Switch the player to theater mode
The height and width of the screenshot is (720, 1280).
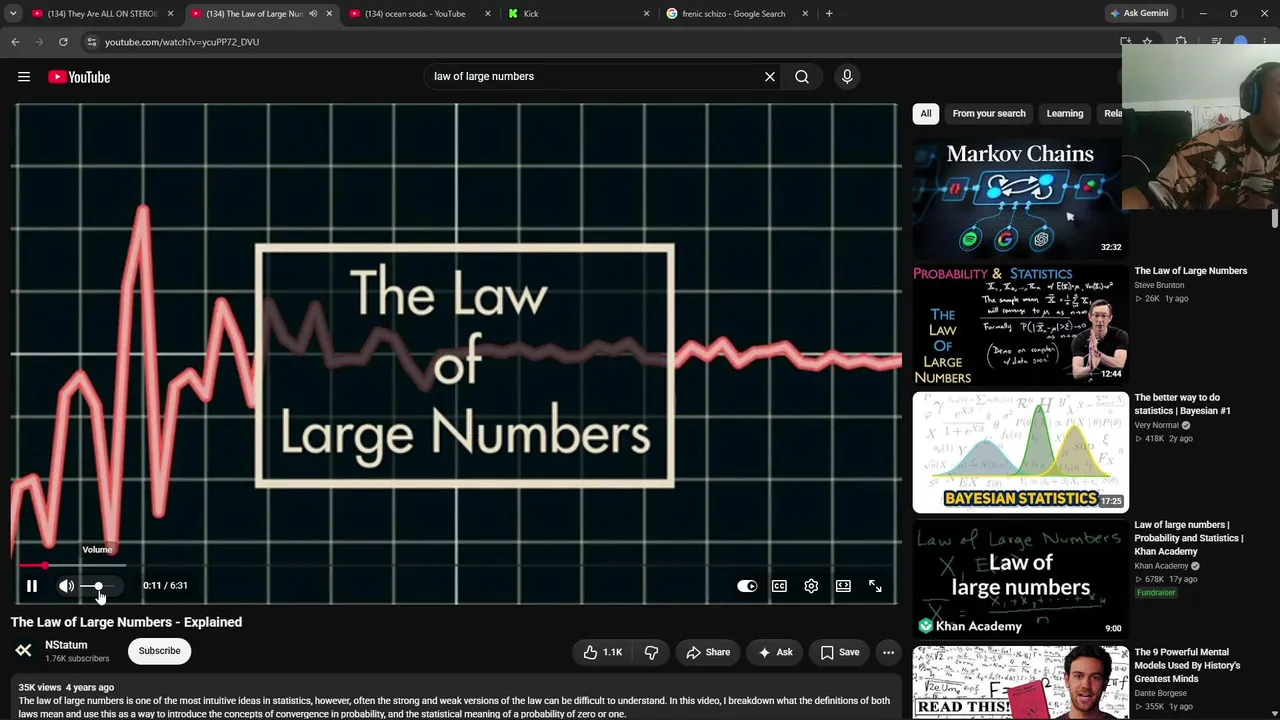click(843, 586)
